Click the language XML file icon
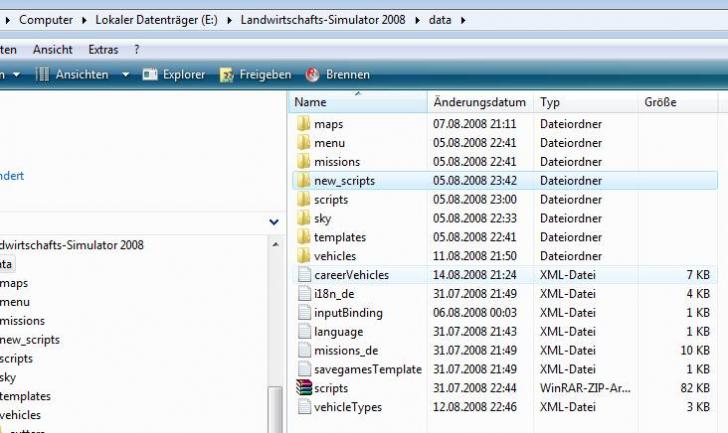This screenshot has height=433, width=728. tap(304, 331)
